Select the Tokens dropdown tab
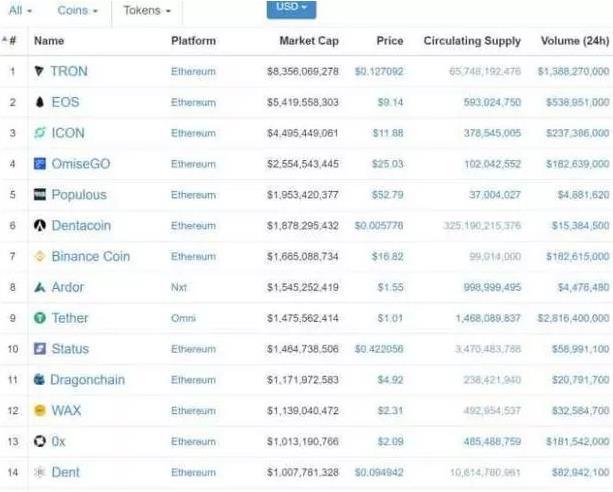The width and height of the screenshot is (613, 492). (x=147, y=11)
